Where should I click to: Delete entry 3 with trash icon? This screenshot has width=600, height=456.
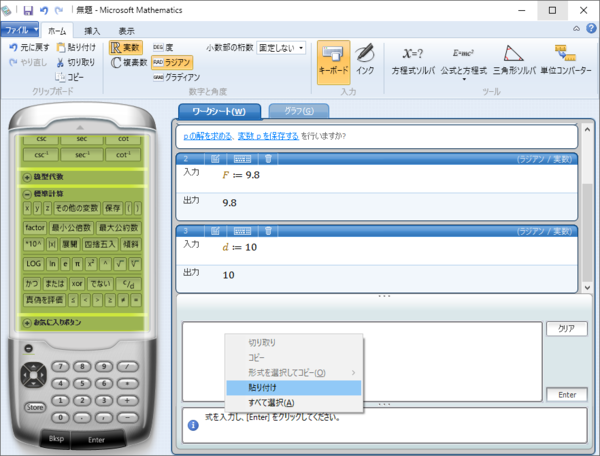coord(268,231)
